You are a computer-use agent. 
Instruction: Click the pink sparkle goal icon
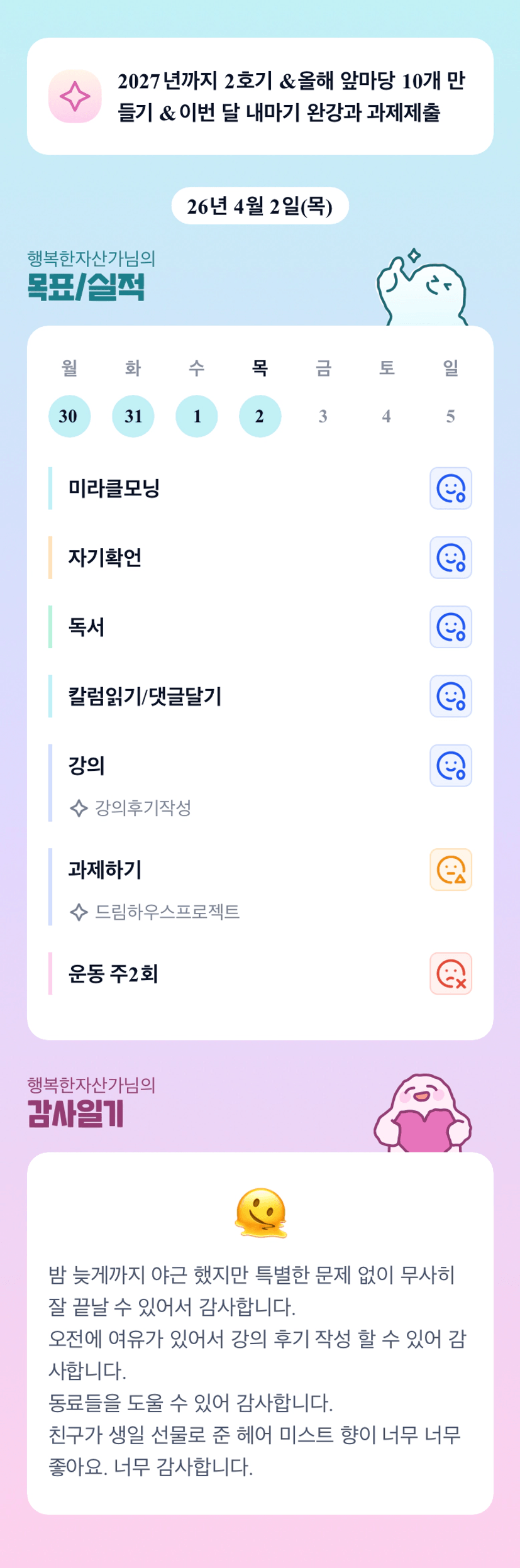click(x=75, y=96)
